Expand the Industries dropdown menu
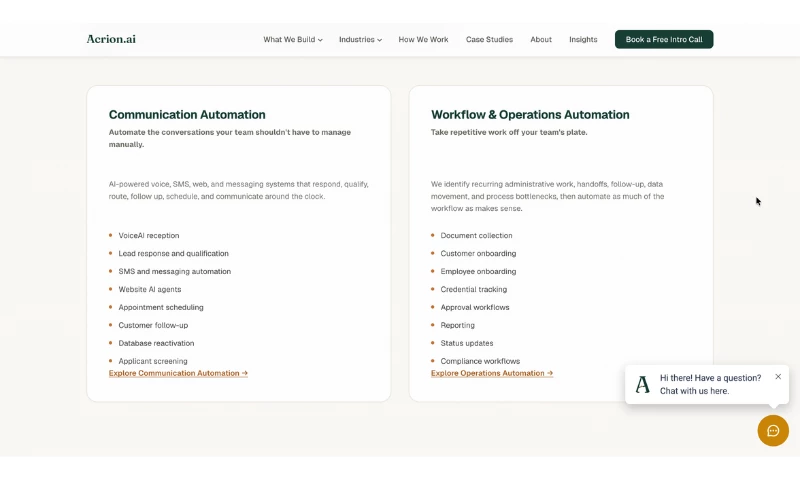Viewport: 800px width, 480px height. click(x=360, y=39)
